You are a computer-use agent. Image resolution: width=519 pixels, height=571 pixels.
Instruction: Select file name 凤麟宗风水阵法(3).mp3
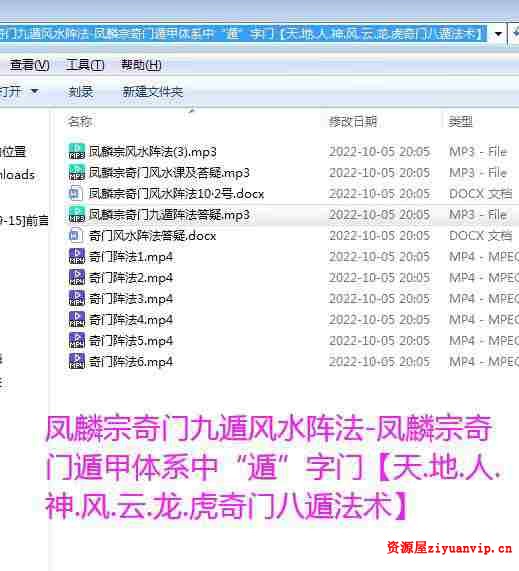point(153,151)
